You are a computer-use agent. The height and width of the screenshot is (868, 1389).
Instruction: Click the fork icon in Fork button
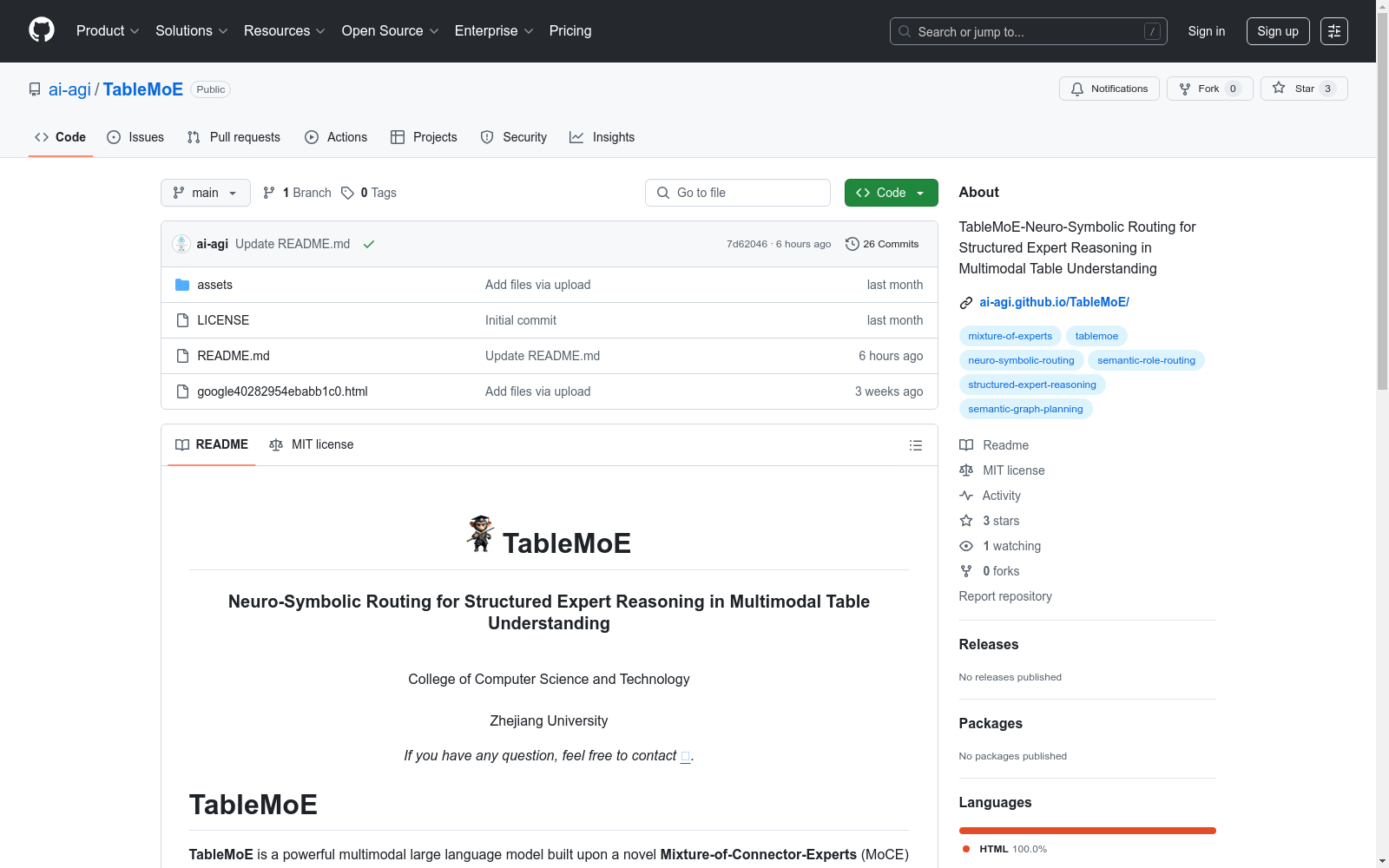click(x=1185, y=89)
